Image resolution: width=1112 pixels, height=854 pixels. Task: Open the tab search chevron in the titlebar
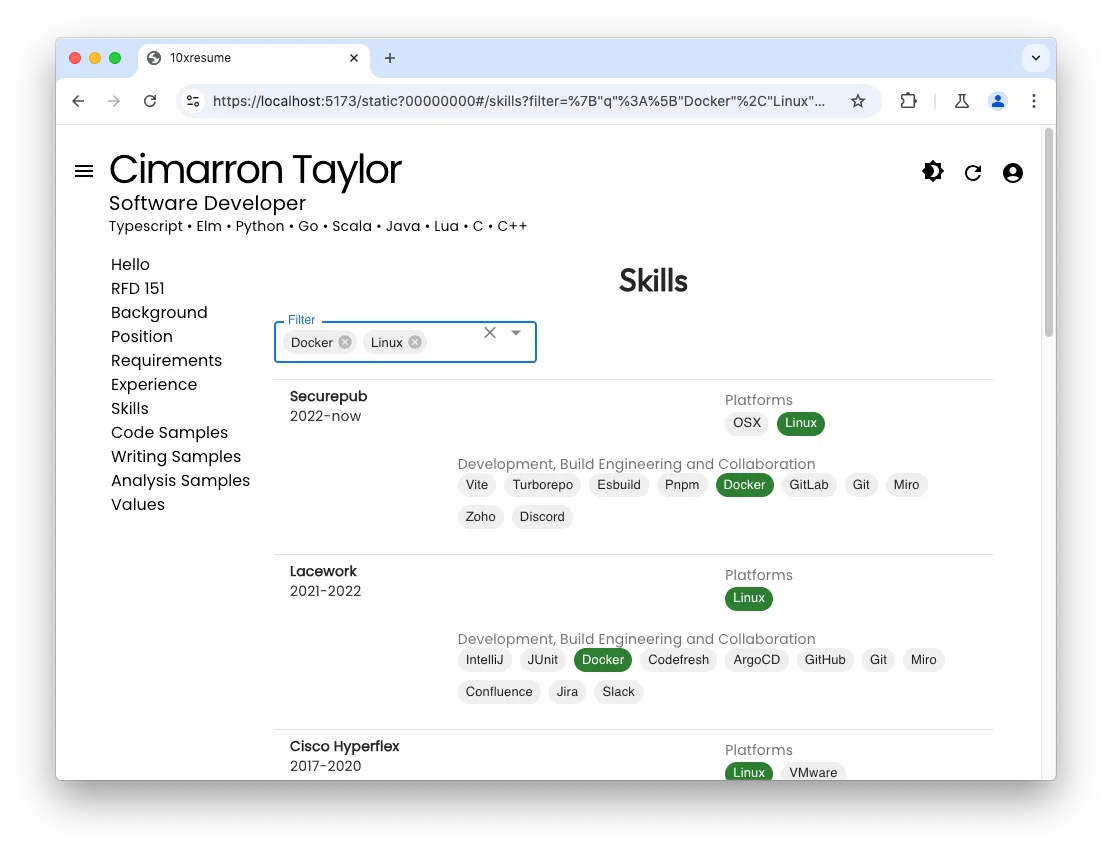[1036, 58]
